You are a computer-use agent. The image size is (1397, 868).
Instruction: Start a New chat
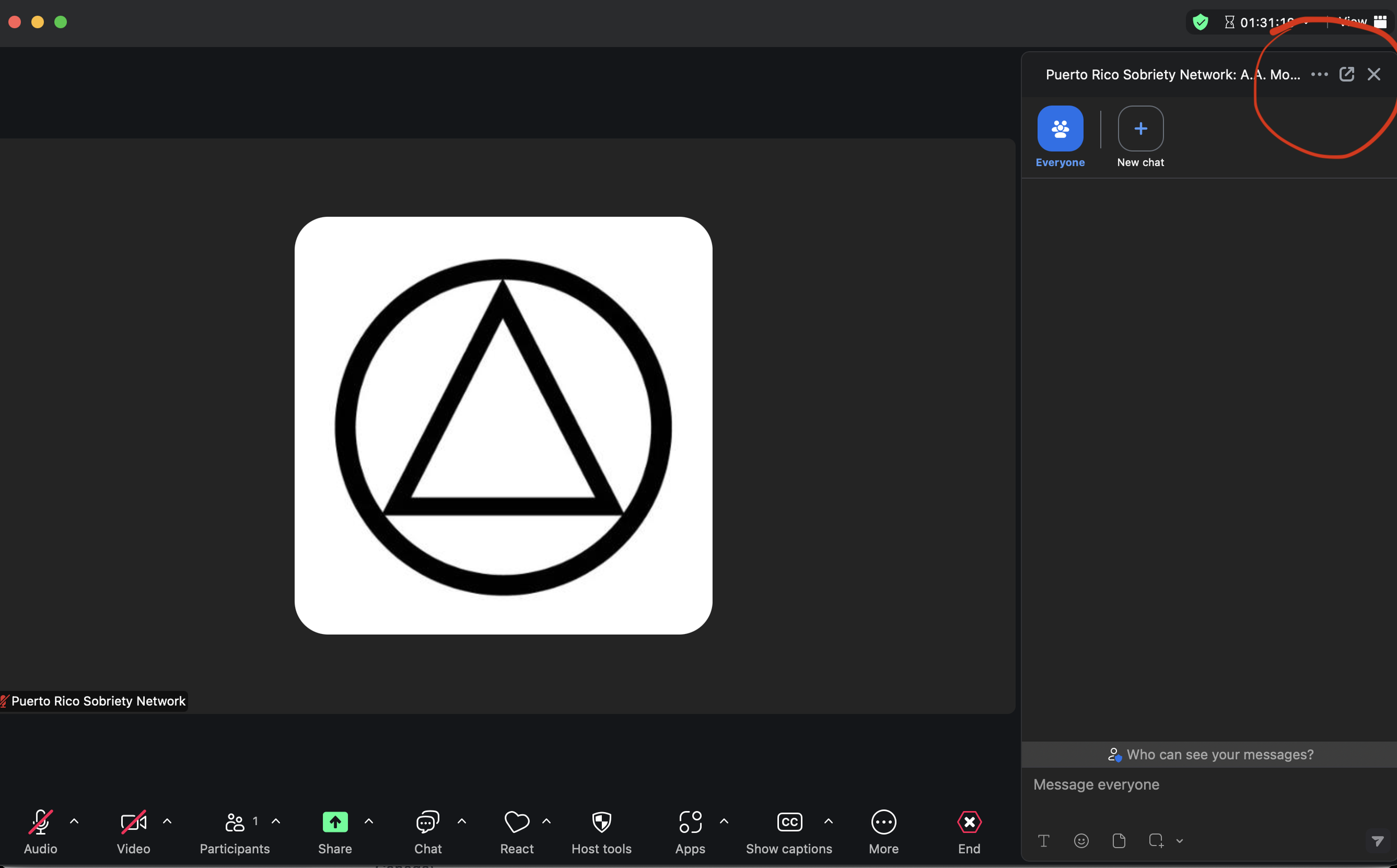click(x=1141, y=128)
